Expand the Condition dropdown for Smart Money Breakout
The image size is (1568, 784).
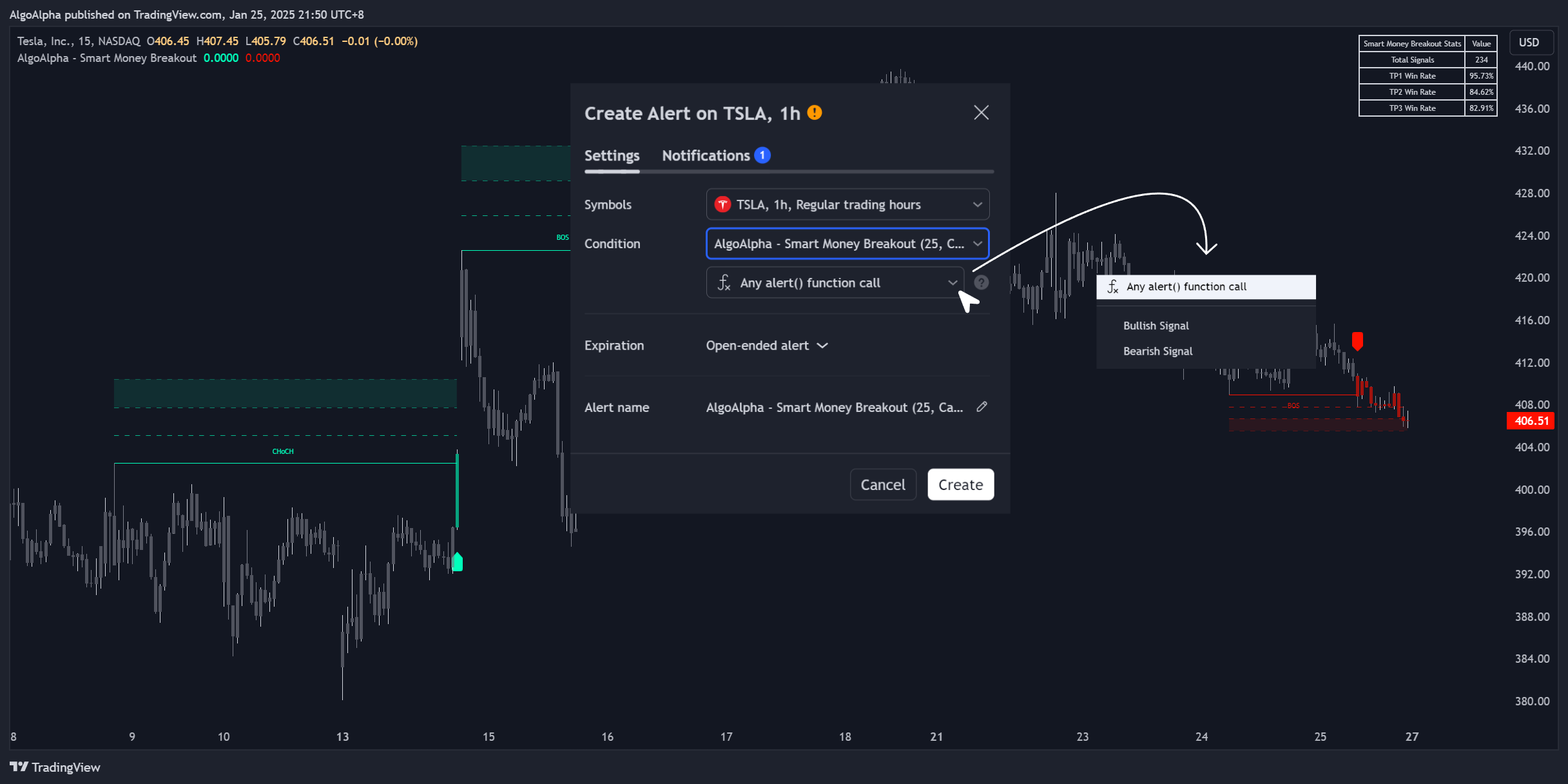[847, 244]
